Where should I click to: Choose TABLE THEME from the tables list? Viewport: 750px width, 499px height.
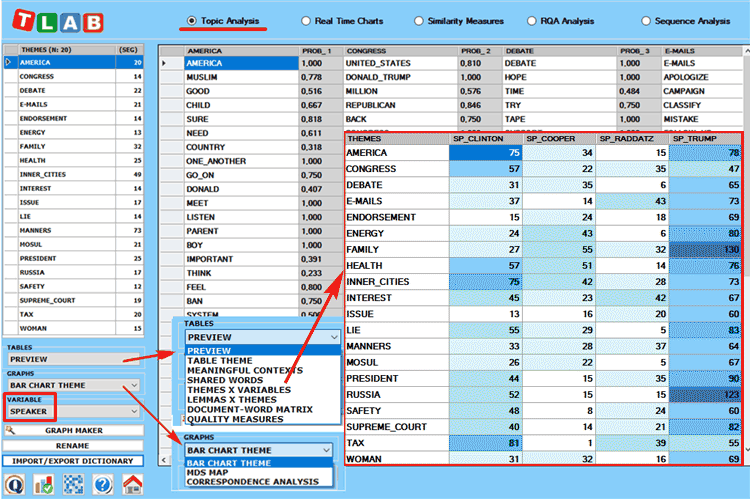[220, 361]
